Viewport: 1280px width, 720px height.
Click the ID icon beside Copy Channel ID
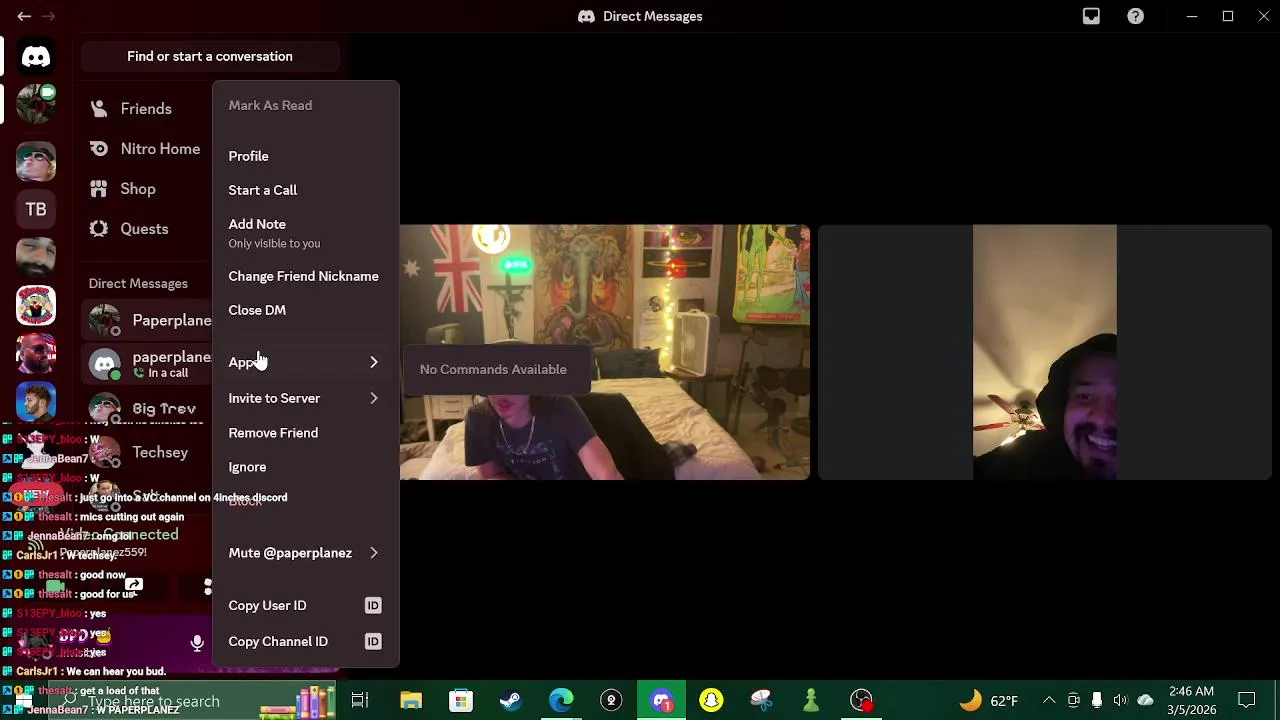[373, 641]
